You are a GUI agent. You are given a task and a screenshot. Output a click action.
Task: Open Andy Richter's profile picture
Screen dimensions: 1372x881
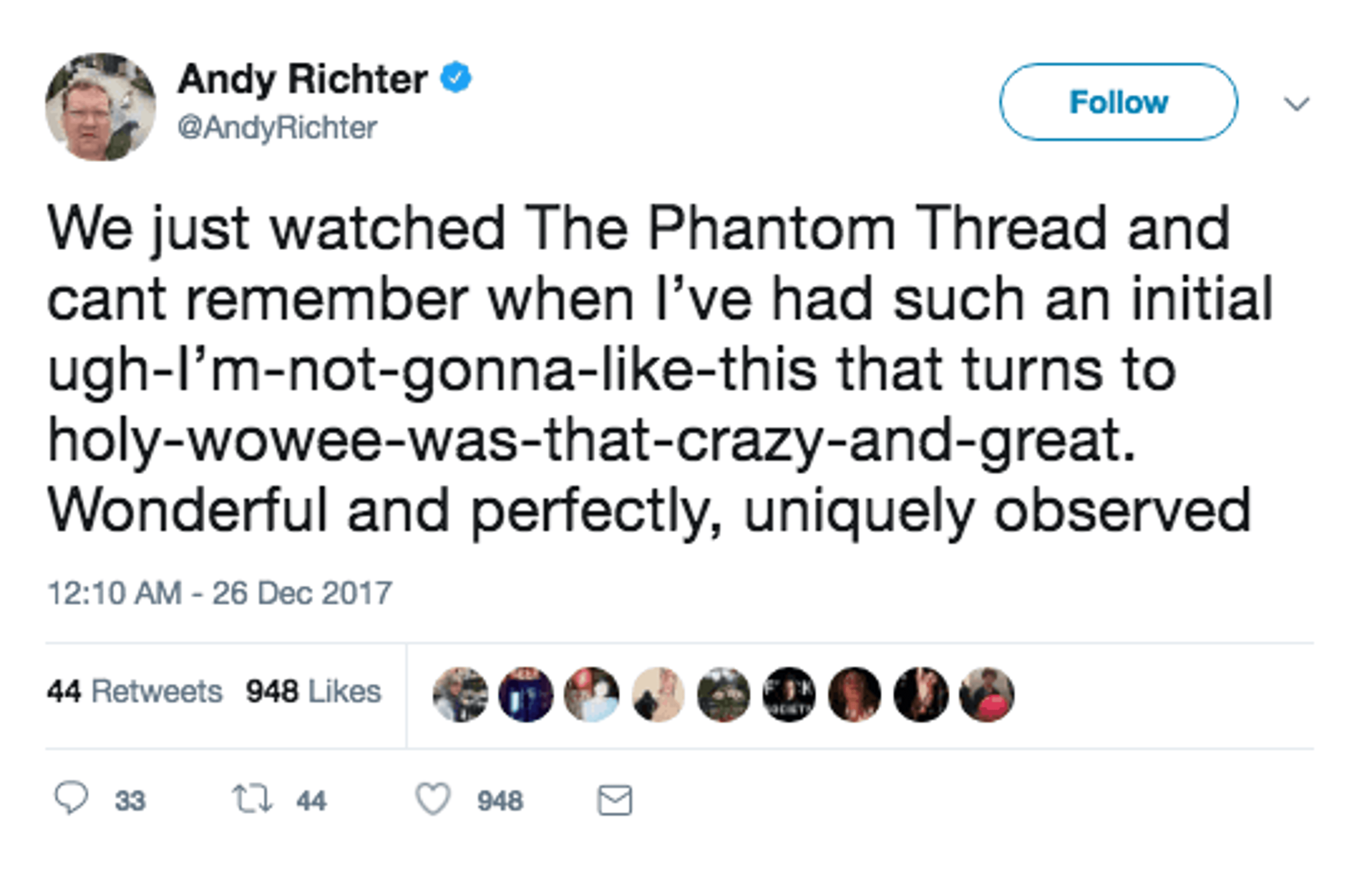(x=101, y=107)
